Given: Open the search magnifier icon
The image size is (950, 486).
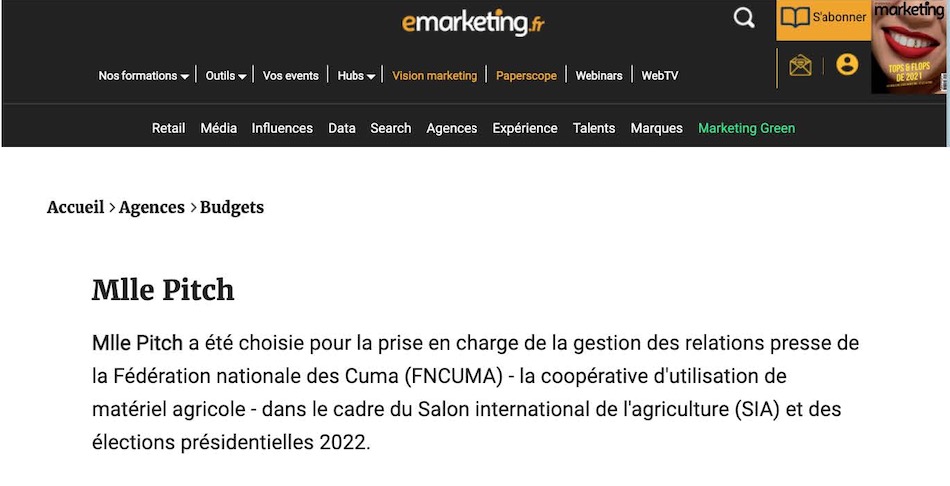Looking at the screenshot, I should (743, 18).
